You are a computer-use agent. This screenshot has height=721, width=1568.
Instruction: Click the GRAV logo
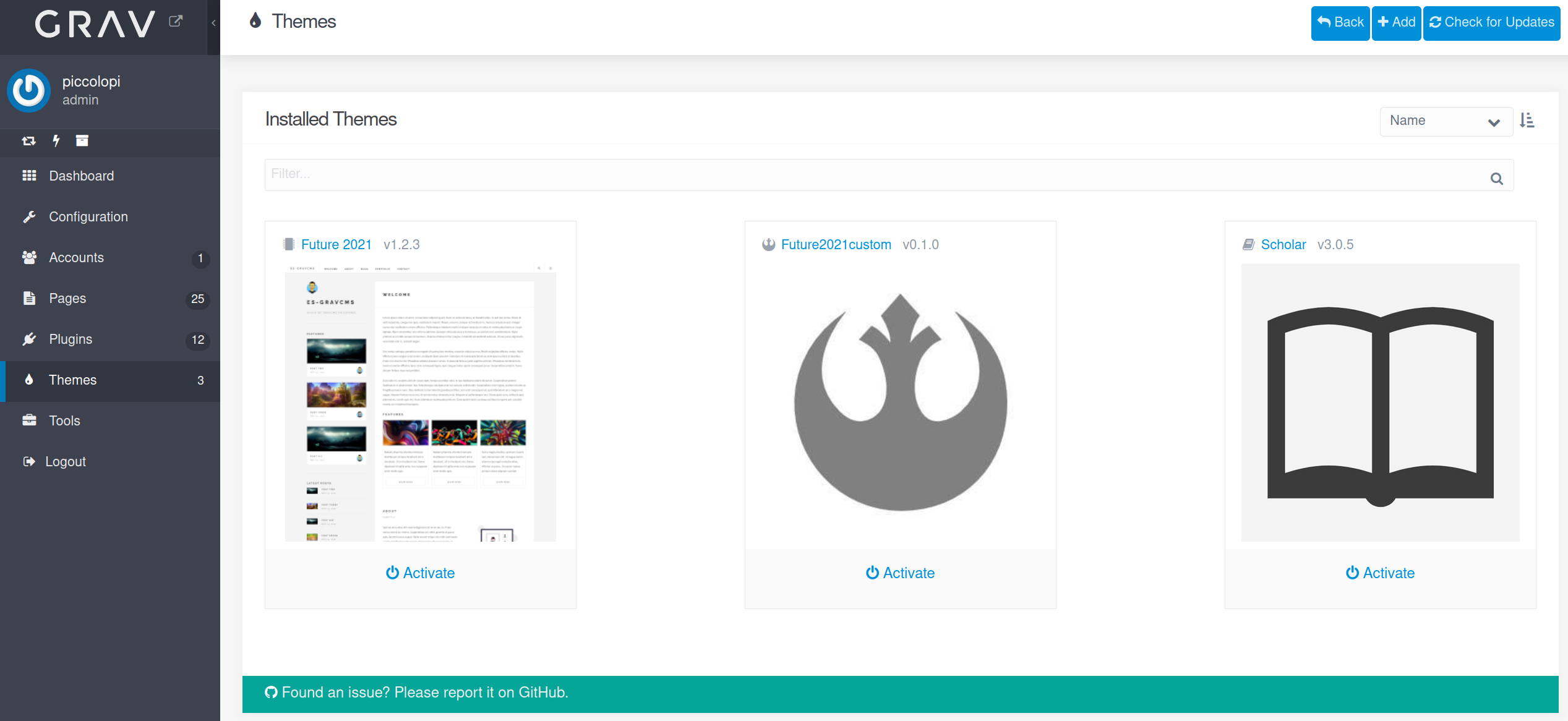(95, 24)
